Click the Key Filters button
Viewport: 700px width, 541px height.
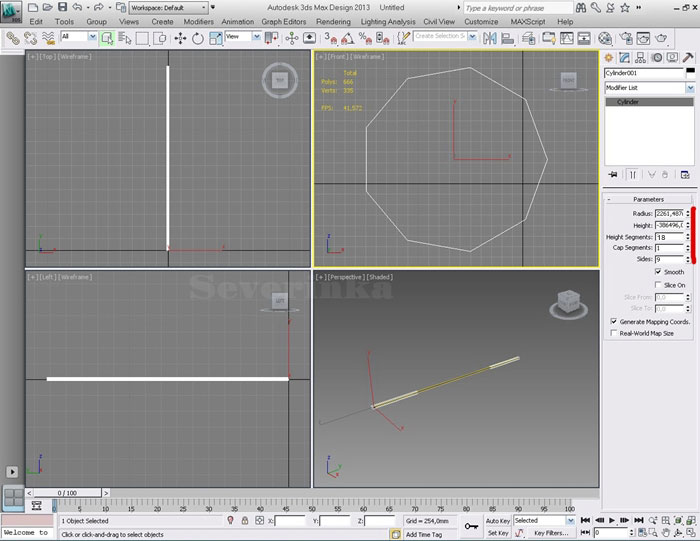tap(552, 533)
